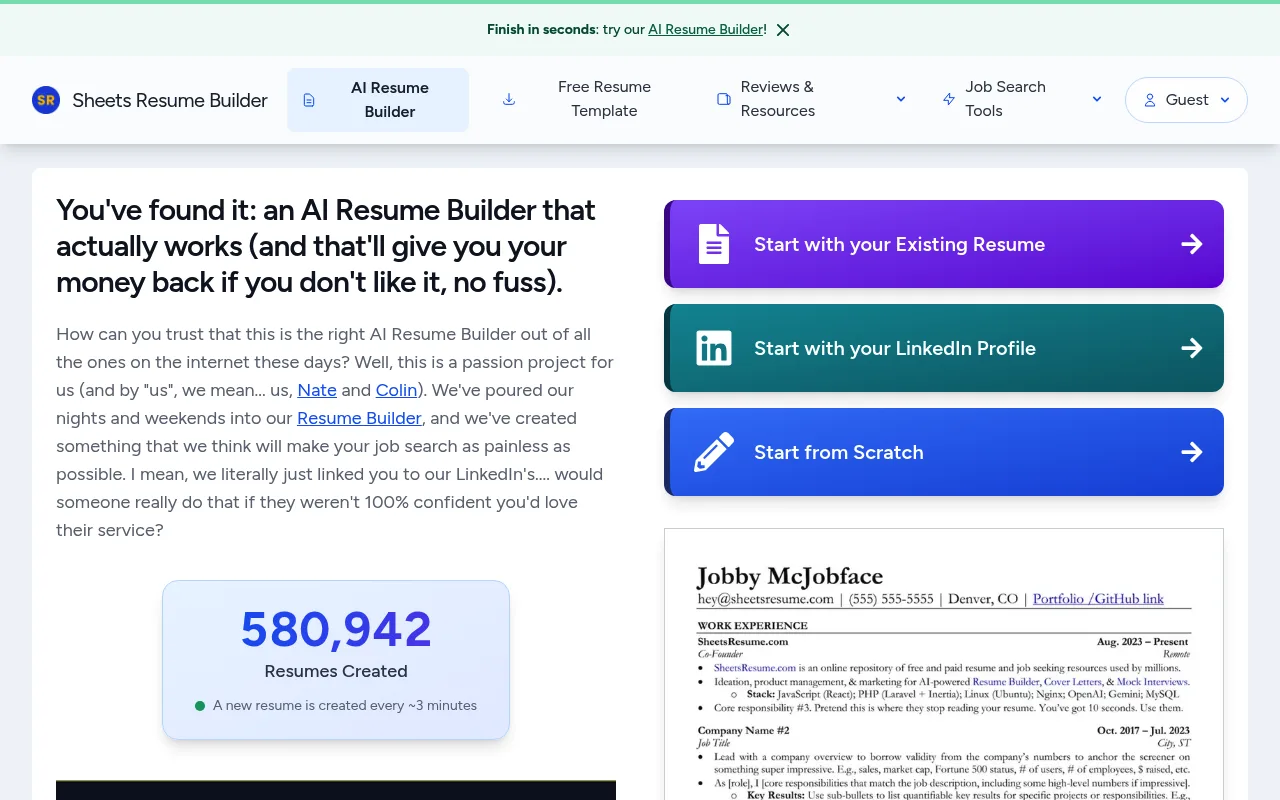Click the lightning bolt icon beside Job Search Tools
The image size is (1280, 800).
coord(949,99)
